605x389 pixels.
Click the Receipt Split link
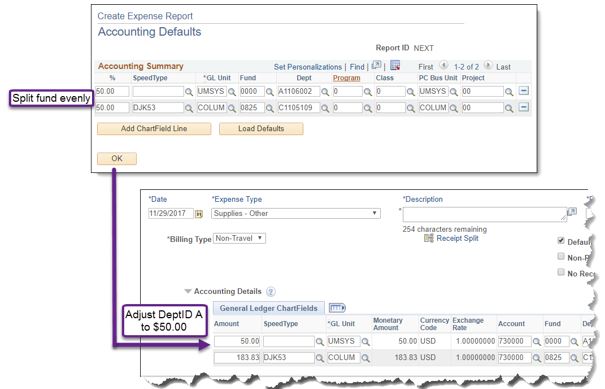(457, 238)
